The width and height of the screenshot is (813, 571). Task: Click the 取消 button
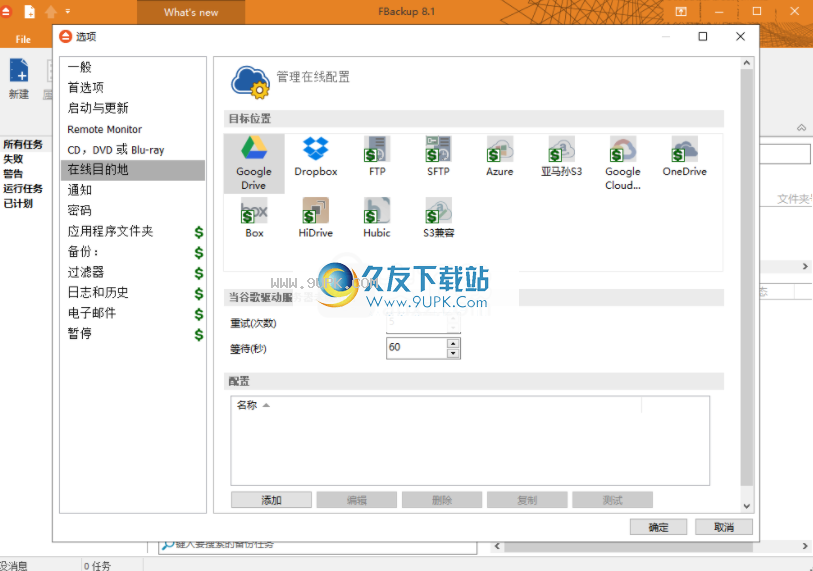(724, 527)
